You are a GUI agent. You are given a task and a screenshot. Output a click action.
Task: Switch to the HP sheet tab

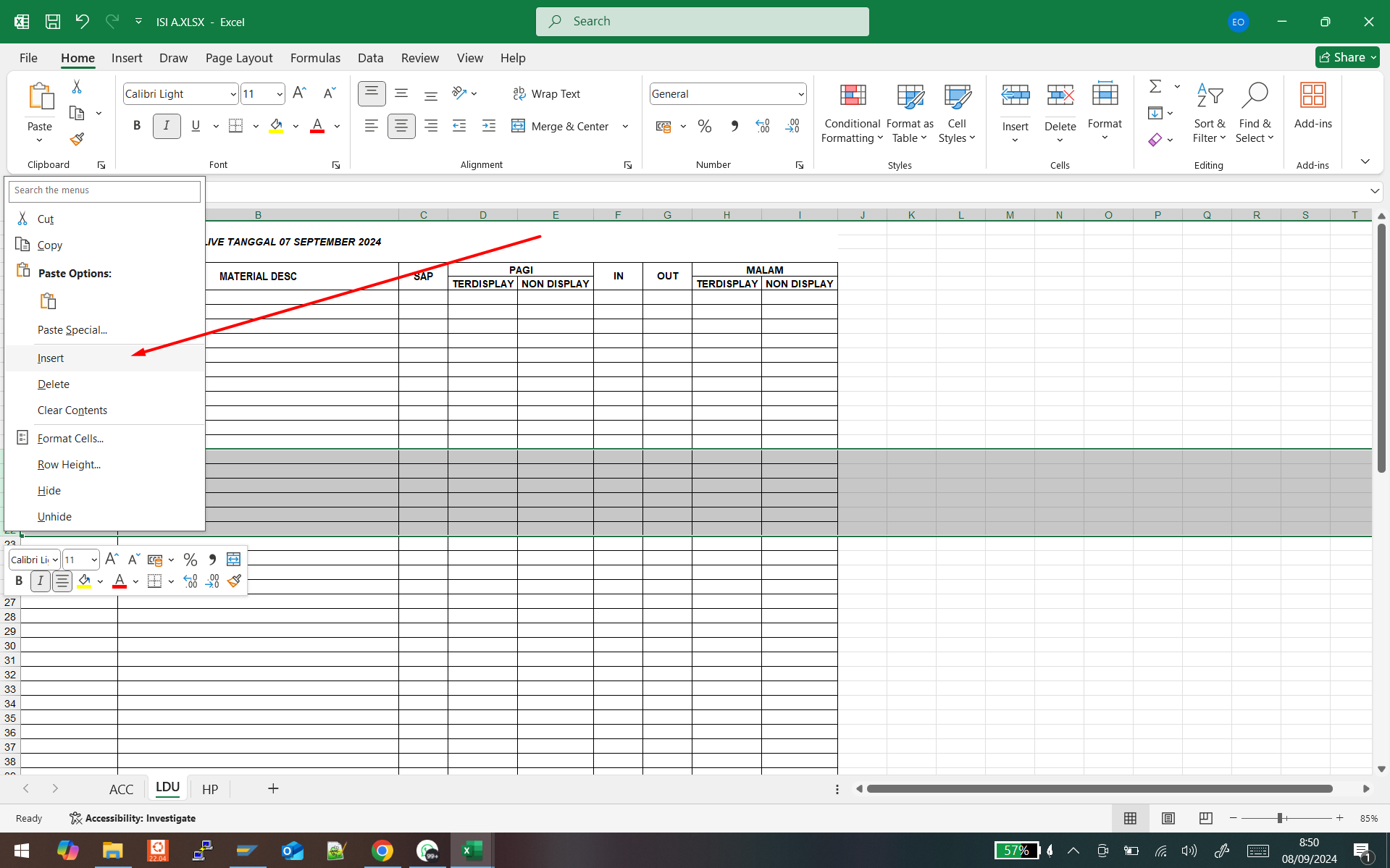210,789
